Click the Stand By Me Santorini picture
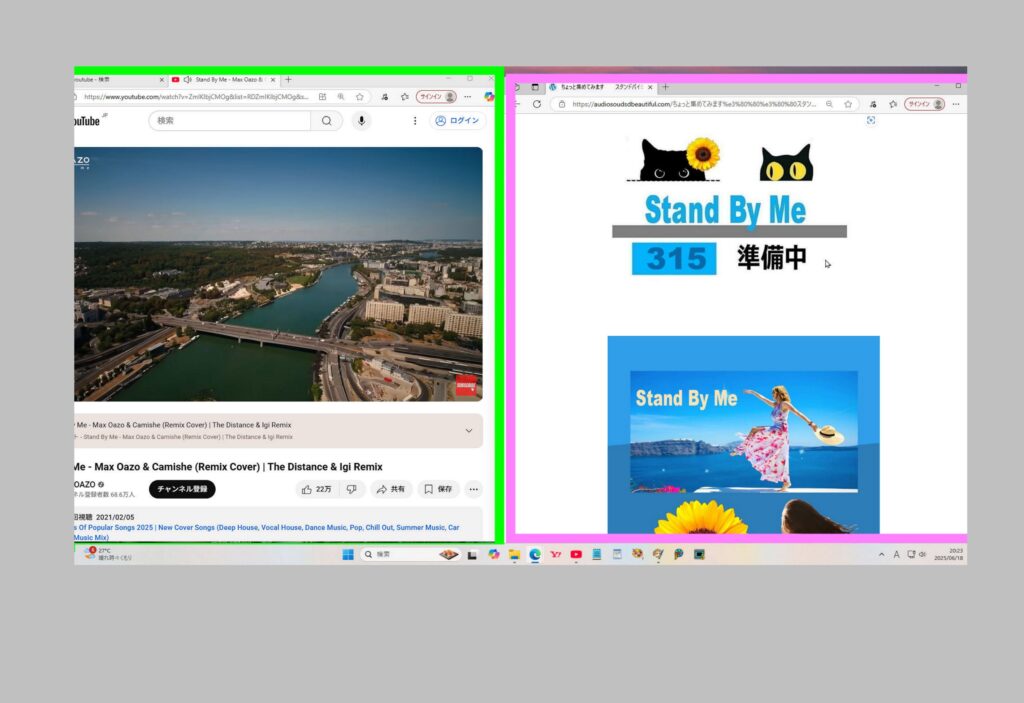 (x=744, y=432)
